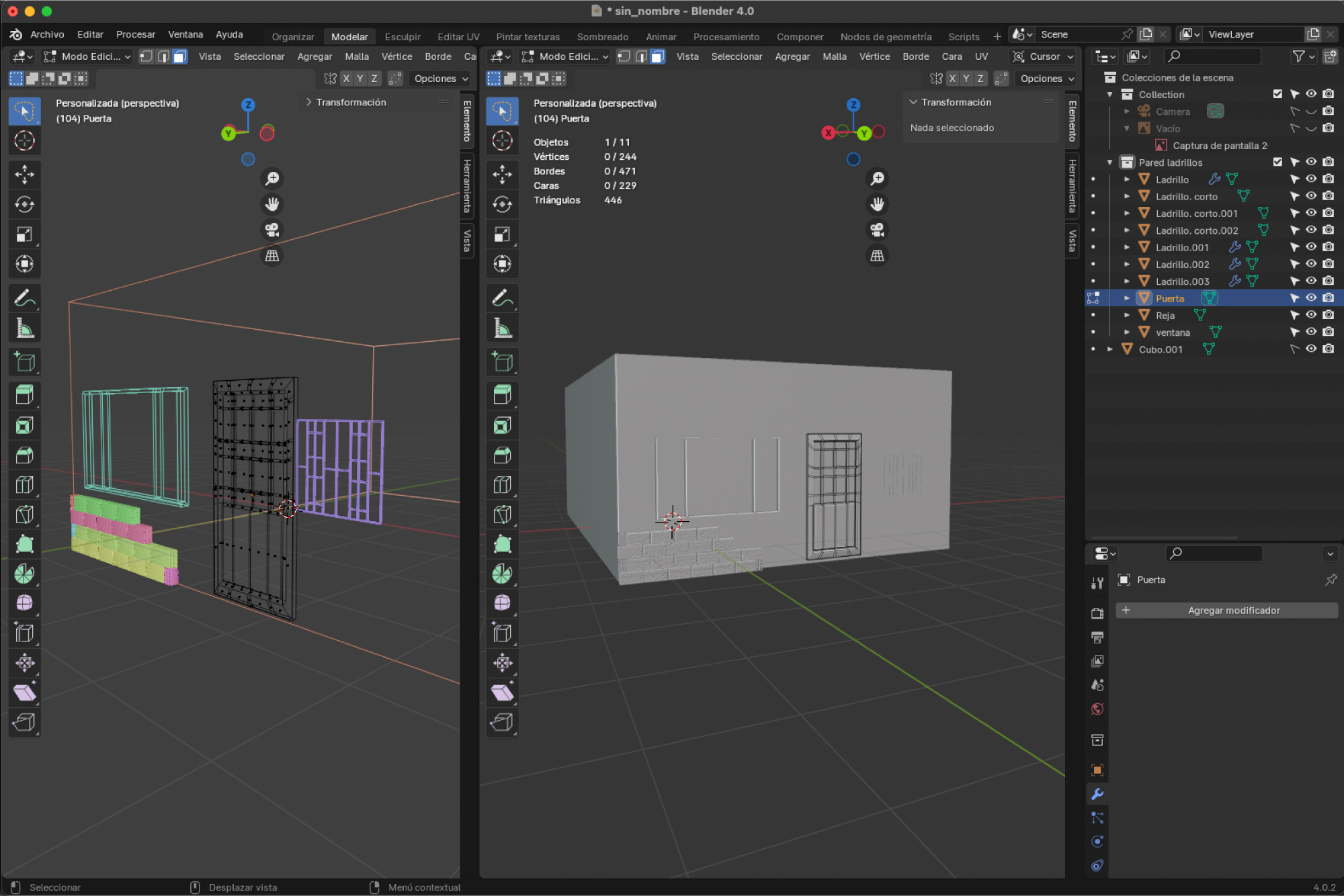The width and height of the screenshot is (1344, 896).
Task: Click the zoom magnifier in left viewport
Action: point(272,179)
